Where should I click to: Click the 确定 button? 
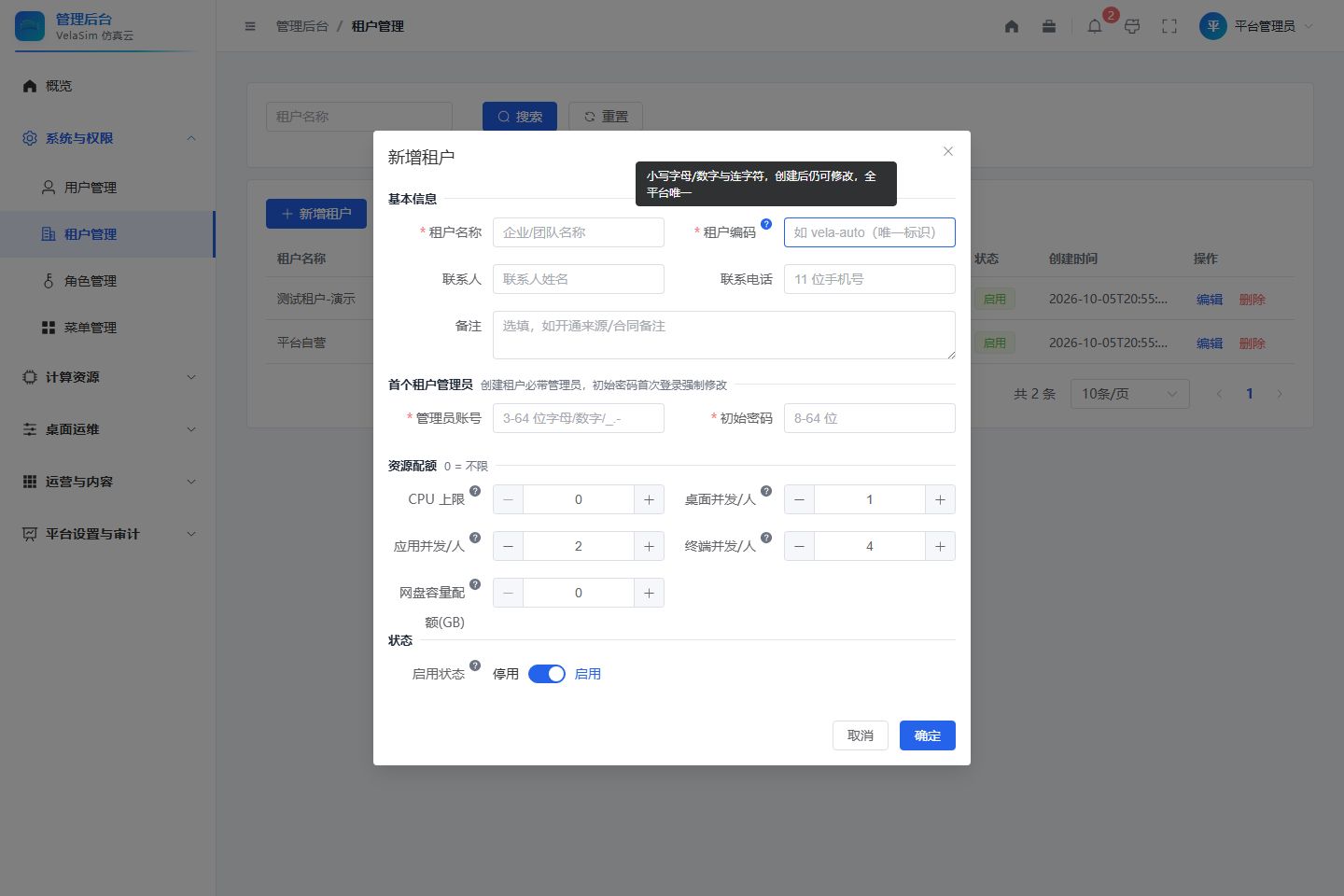[928, 735]
